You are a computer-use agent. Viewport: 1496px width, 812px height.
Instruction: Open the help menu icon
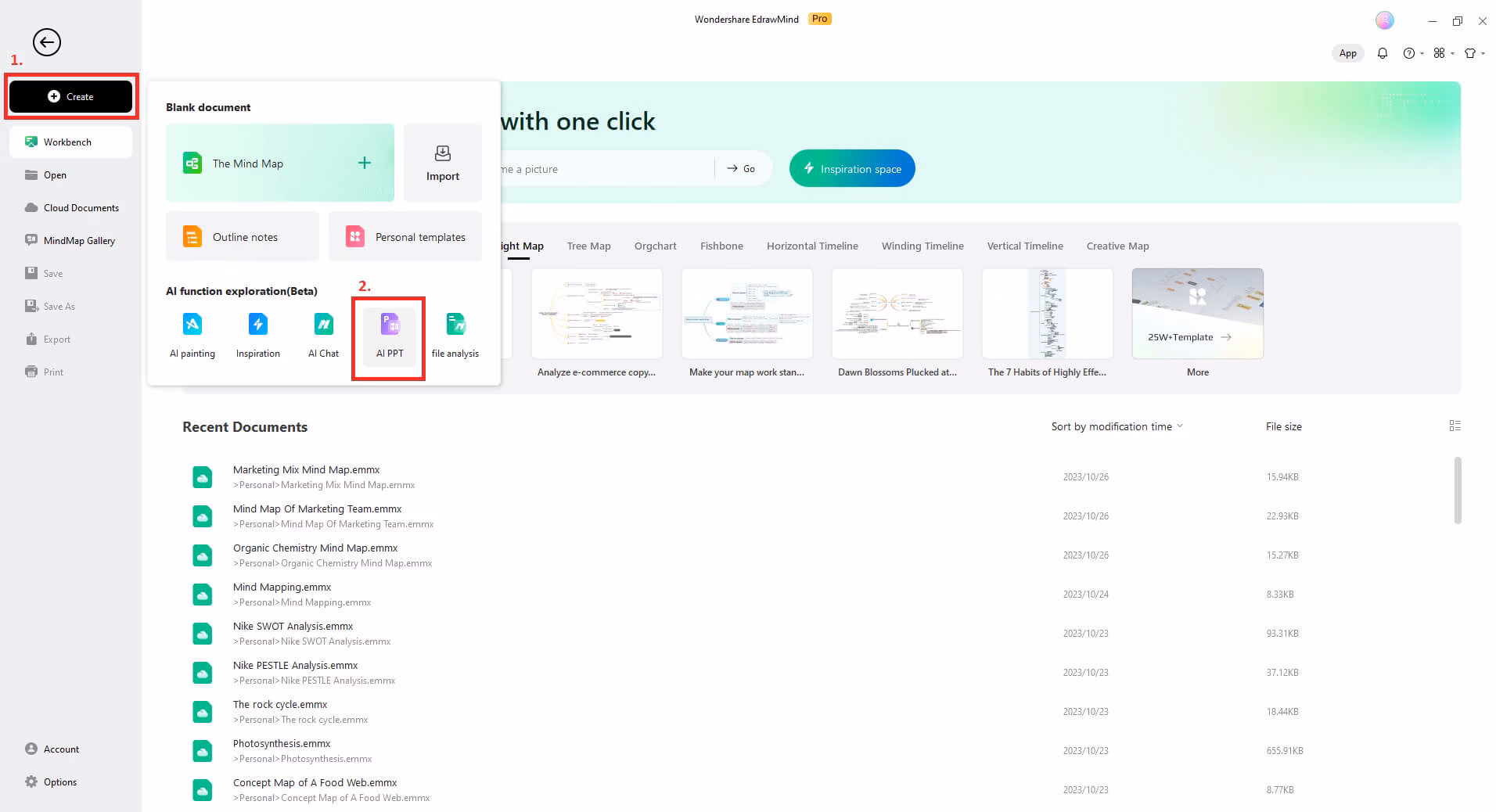[1409, 53]
